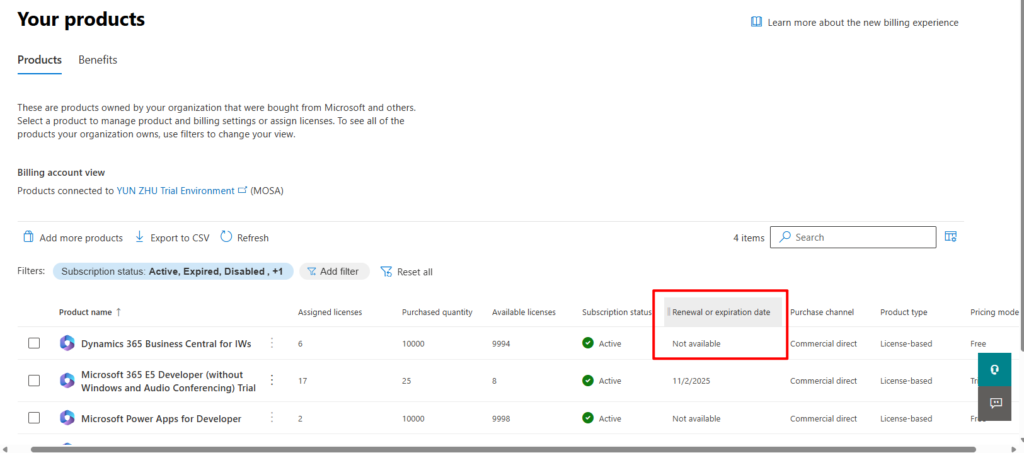Screen dimensions: 1024x453
Task: Click the Export to CSV download icon
Action: click(x=140, y=238)
